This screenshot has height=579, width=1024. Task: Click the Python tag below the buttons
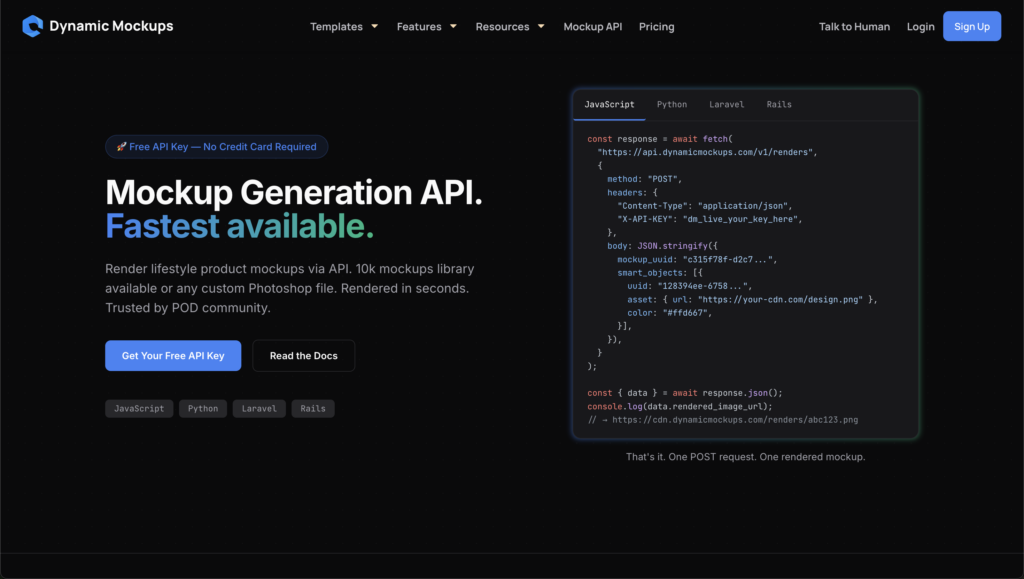(203, 409)
